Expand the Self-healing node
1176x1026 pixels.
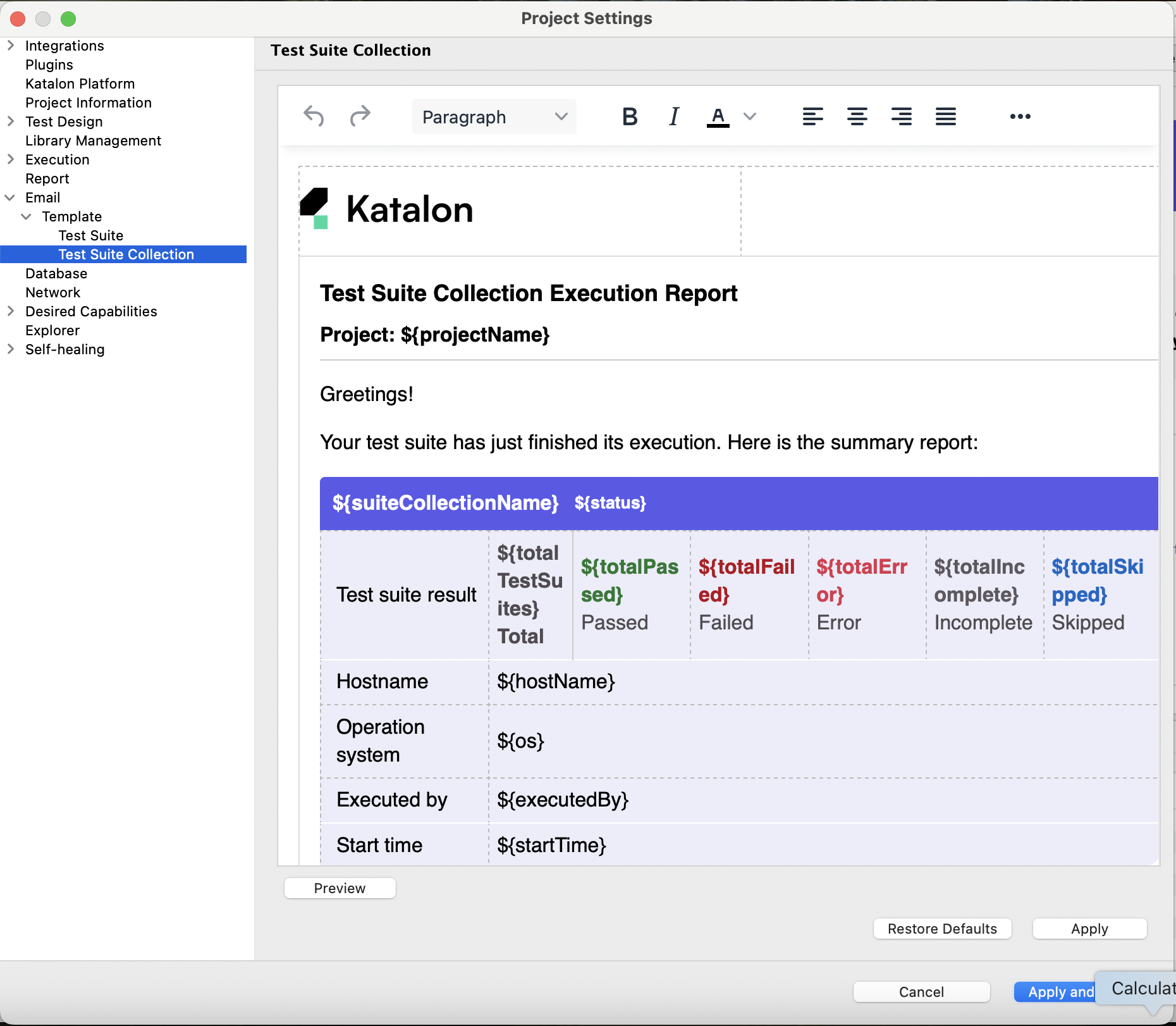(x=10, y=349)
